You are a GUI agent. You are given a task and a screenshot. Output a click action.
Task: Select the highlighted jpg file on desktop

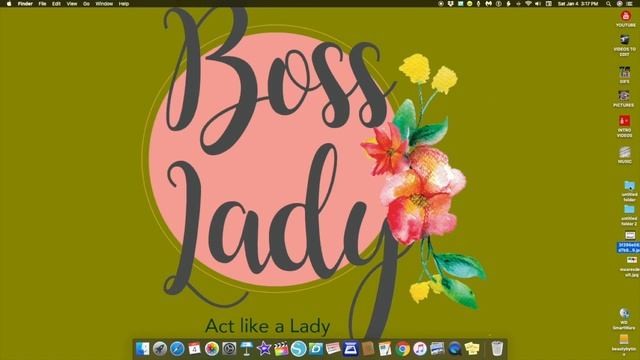click(x=629, y=242)
